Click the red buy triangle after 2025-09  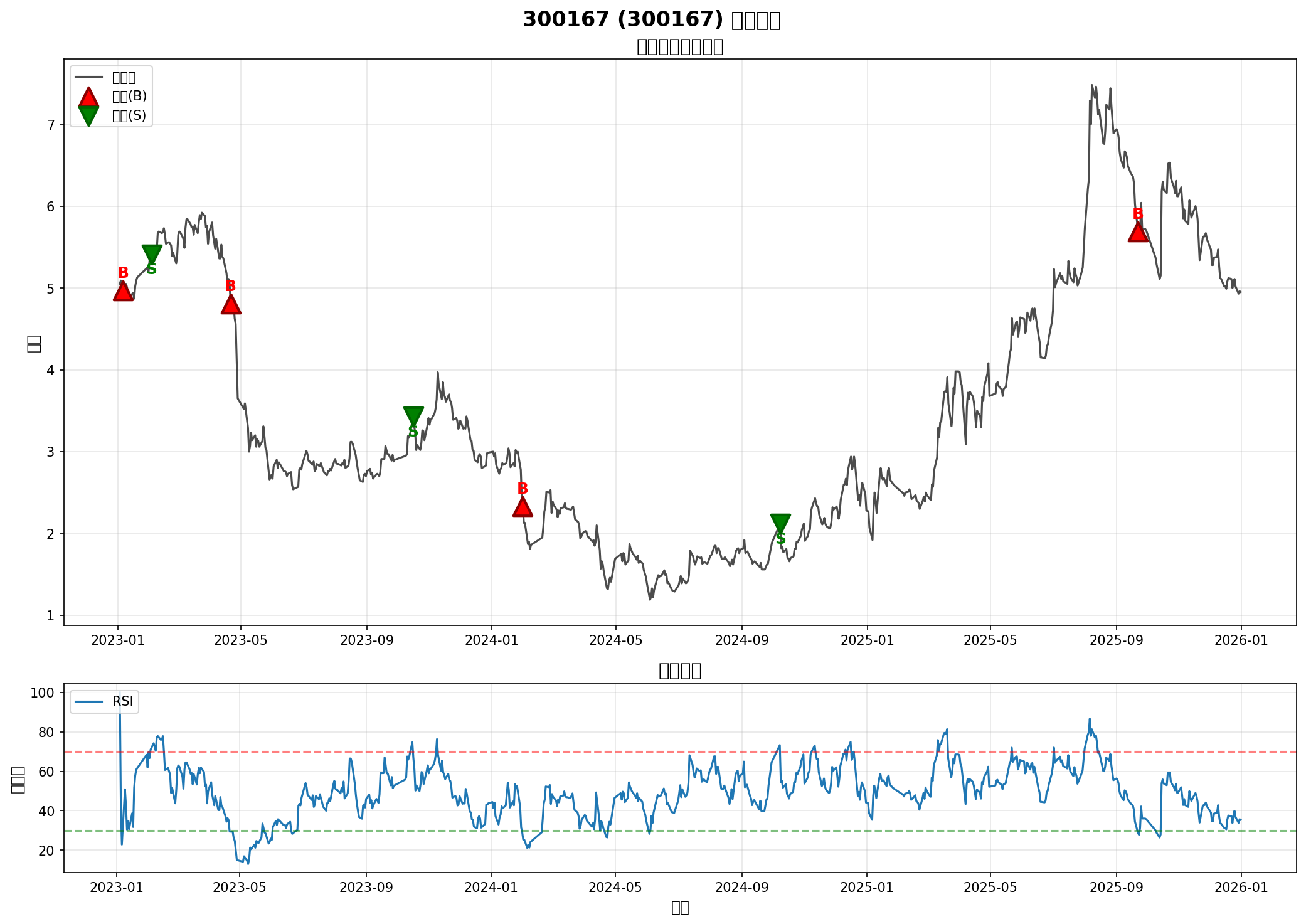coord(1138,233)
